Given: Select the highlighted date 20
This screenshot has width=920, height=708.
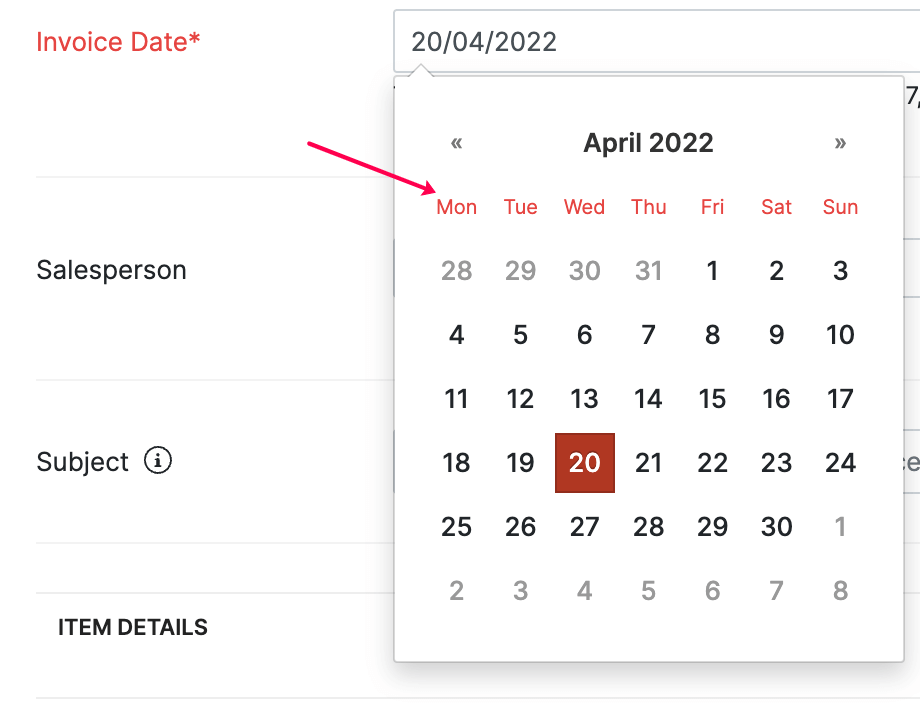Looking at the screenshot, I should tap(585, 463).
